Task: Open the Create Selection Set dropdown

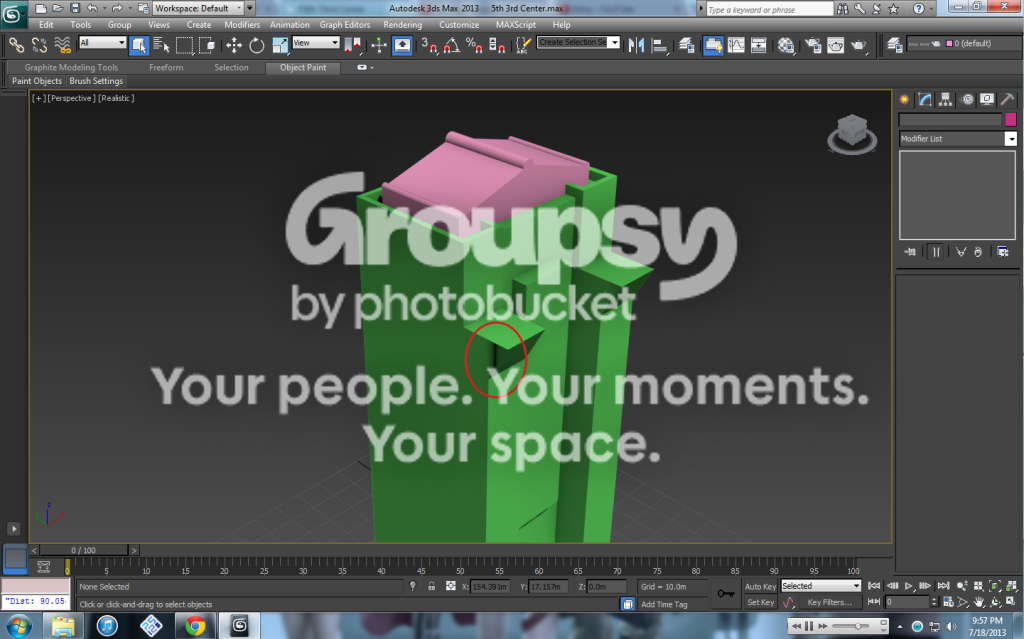Action: pos(578,42)
